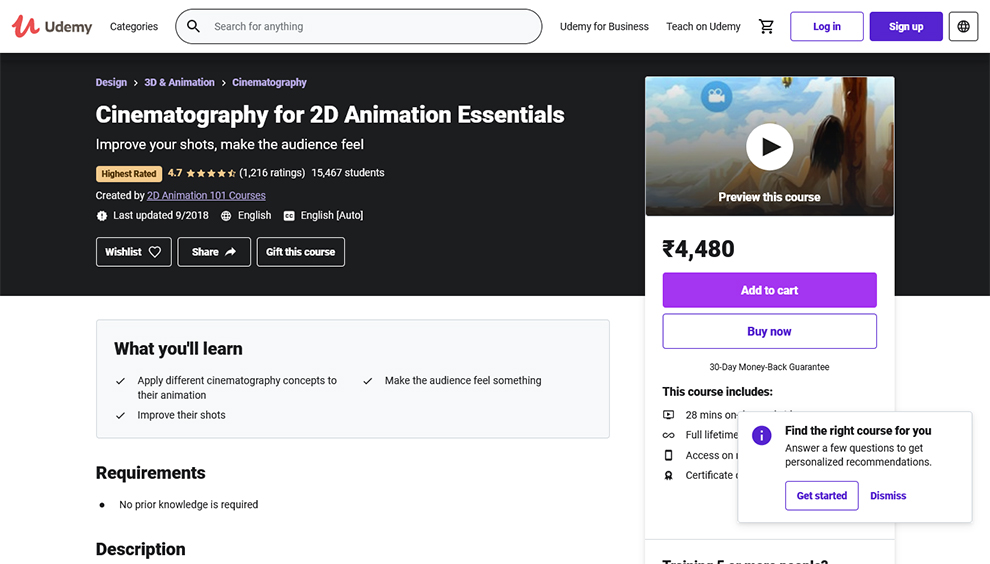Viewport: 990px width, 564px height.
Task: Click 30-Day Money-Back Guarantee text
Action: click(x=769, y=367)
